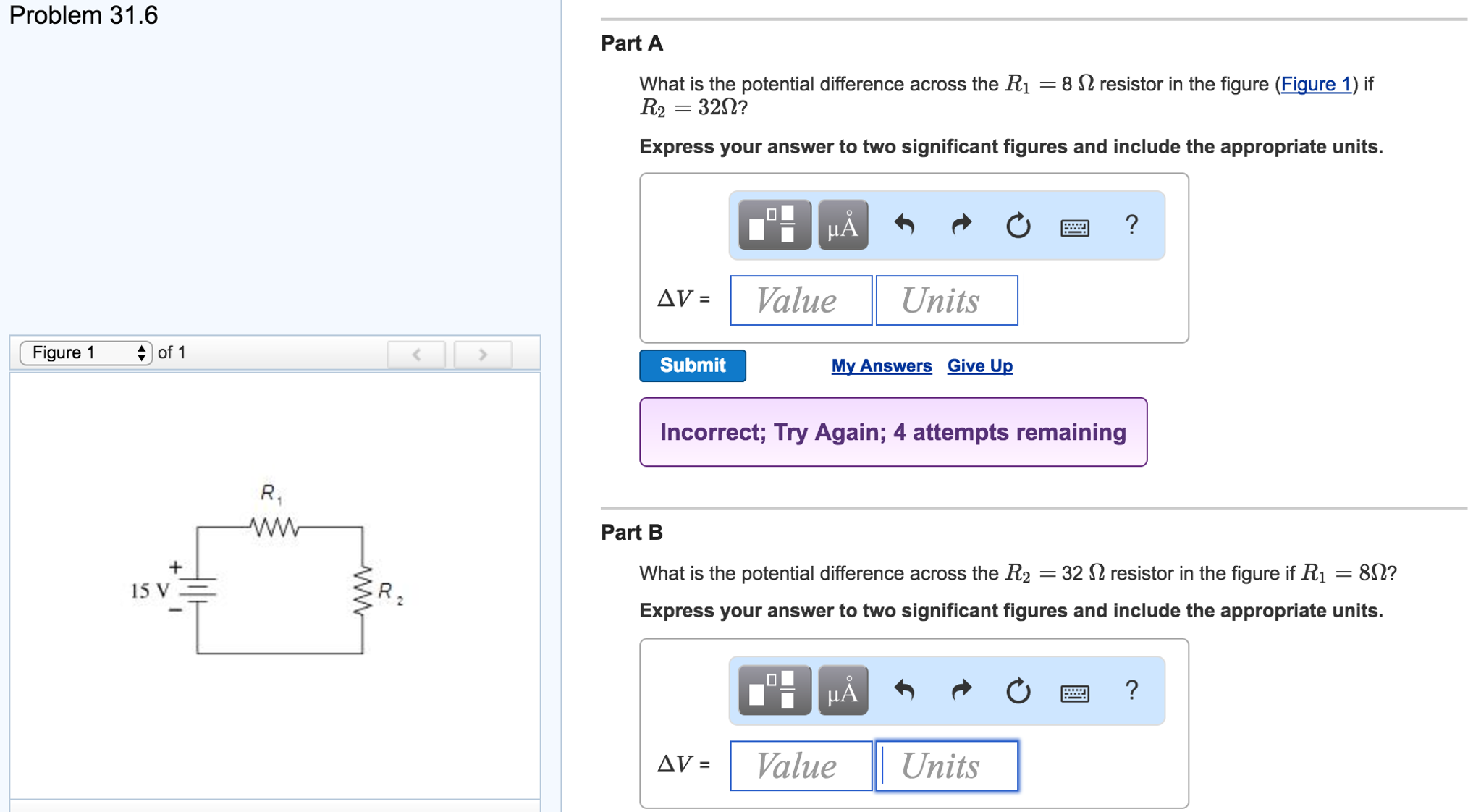Image resolution: width=1481 pixels, height=812 pixels.
Task: Click Give Up for Part A
Action: [x=979, y=365]
